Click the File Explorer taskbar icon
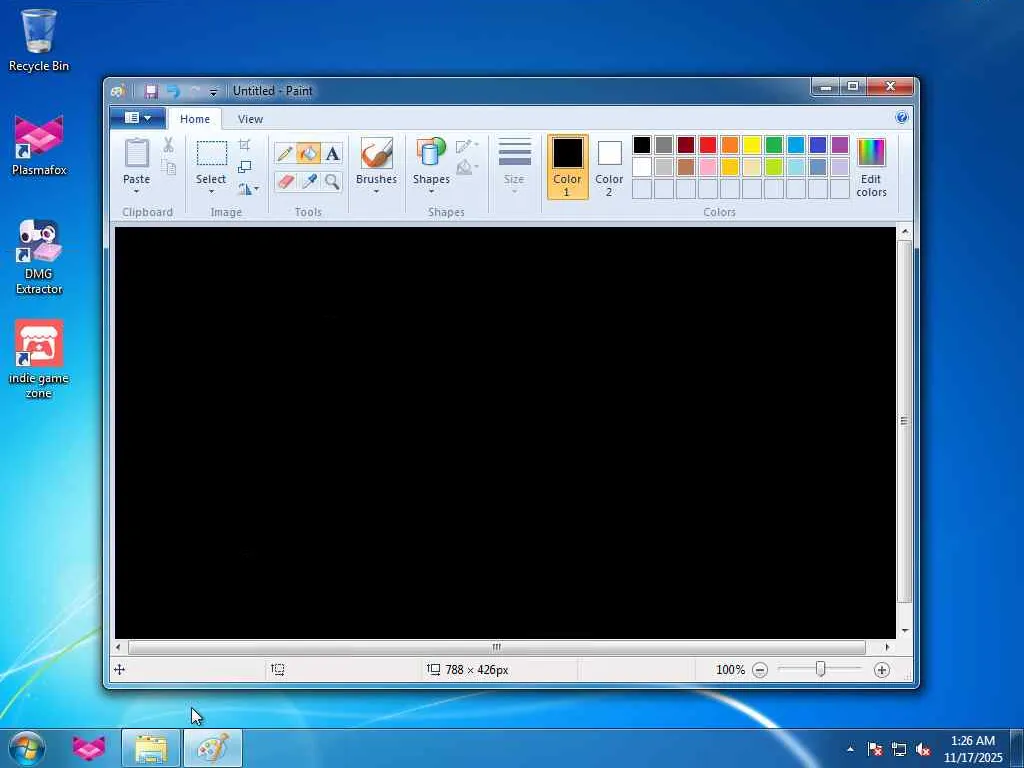The image size is (1024, 768). click(151, 748)
